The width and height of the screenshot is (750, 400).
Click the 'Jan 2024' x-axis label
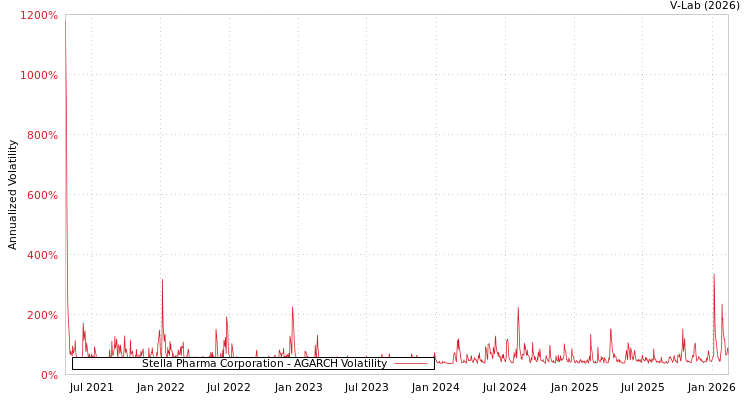(x=436, y=388)
